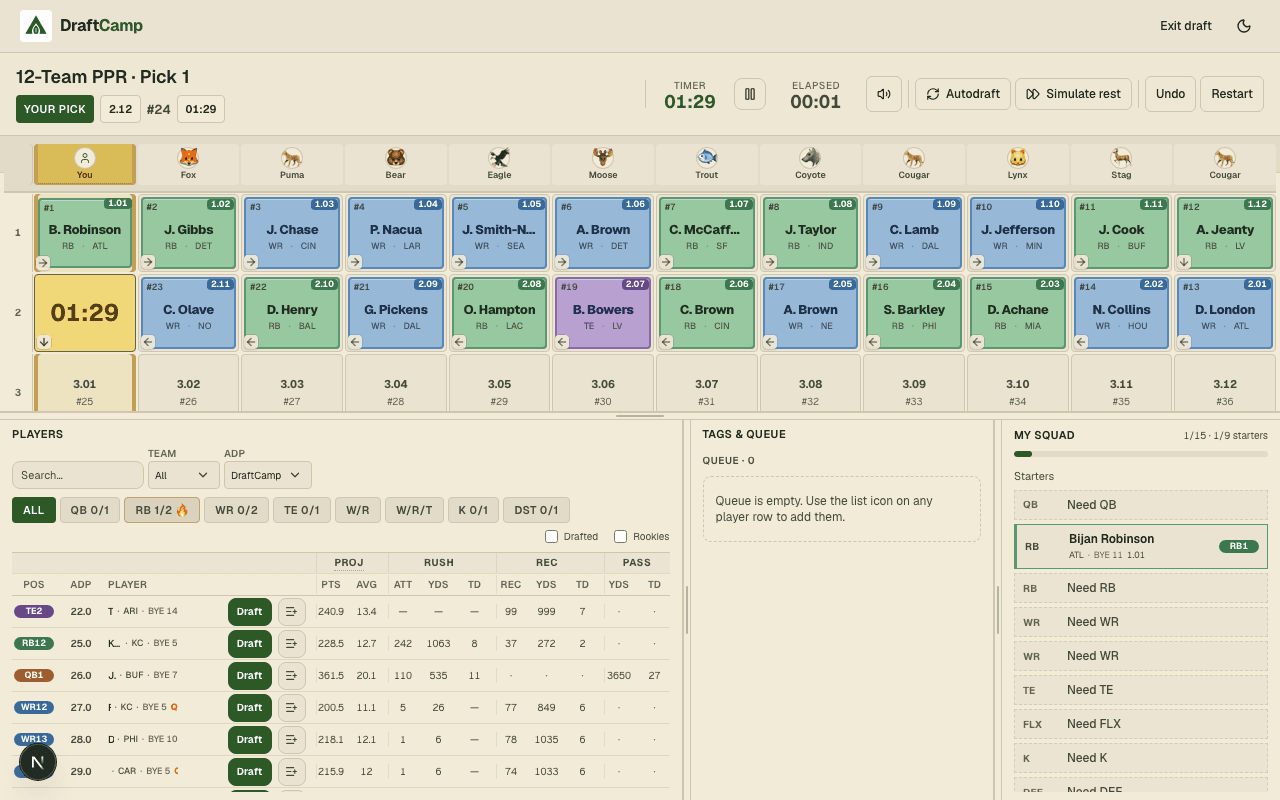The image size is (1280, 800).
Task: Enable the Rookies checkbox
Action: pos(621,536)
